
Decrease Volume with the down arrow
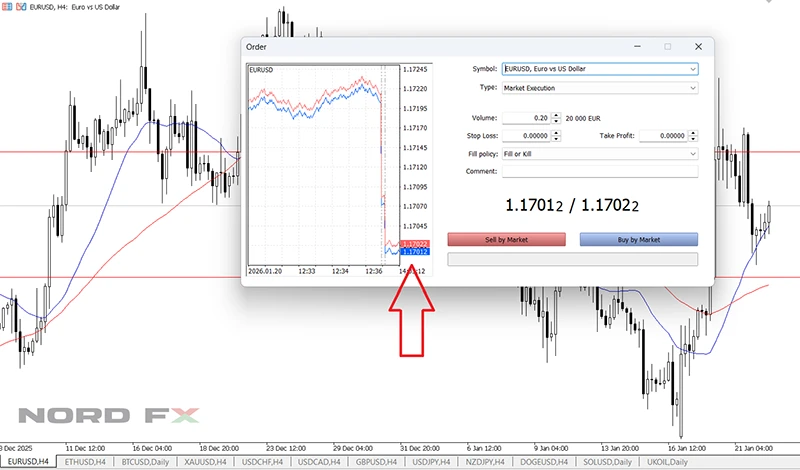click(556, 120)
